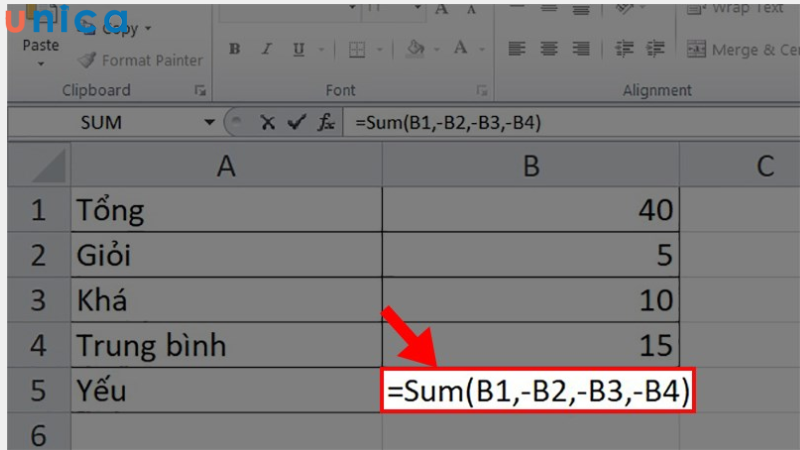Open Insert Function fx
Viewport: 800px width, 450px height.
tap(326, 122)
